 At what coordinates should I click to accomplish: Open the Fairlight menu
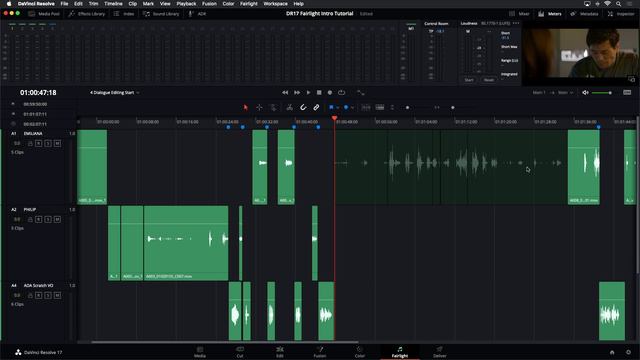[x=249, y=4]
